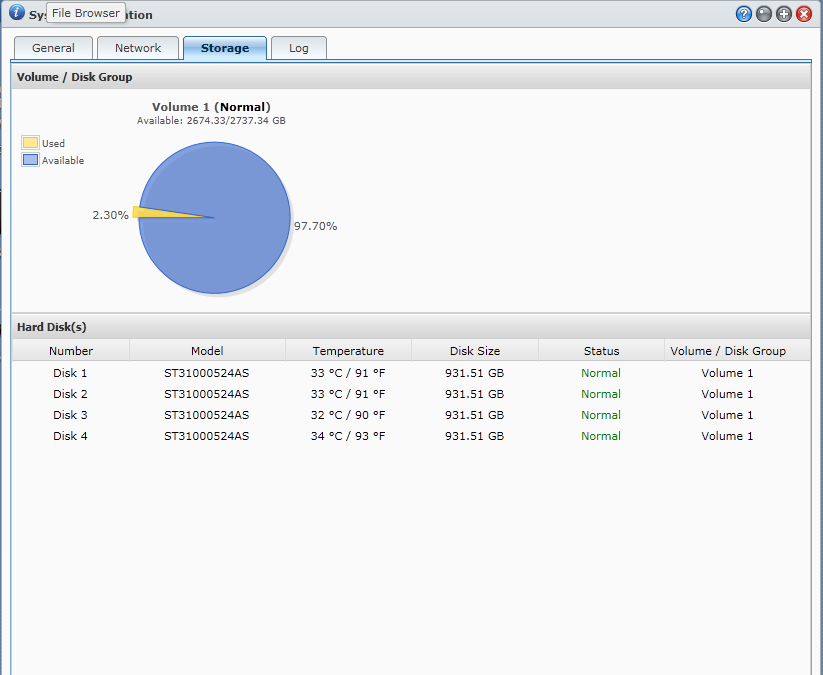
Task: Click Disk 3 temperature 32 °C / 90 °F
Action: pyautogui.click(x=348, y=415)
